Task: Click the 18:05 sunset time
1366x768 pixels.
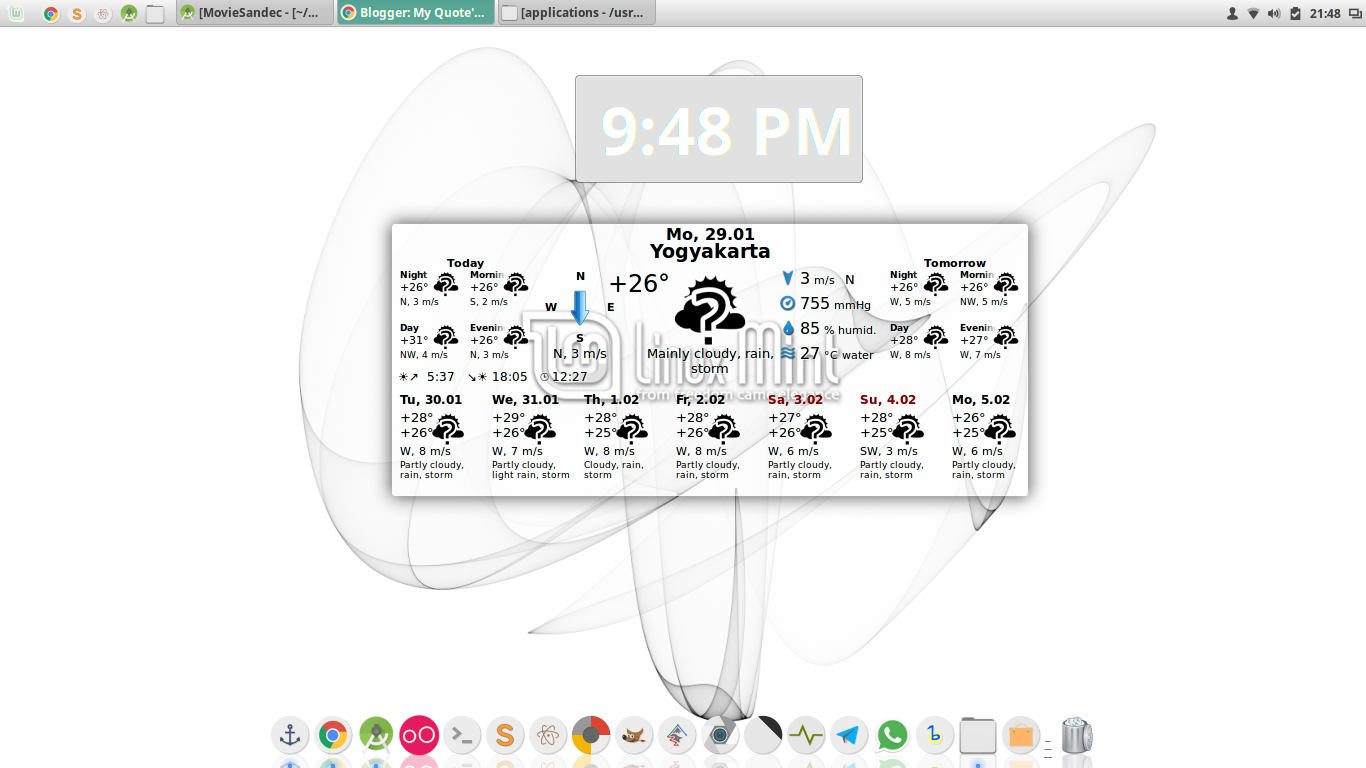Action: pos(509,377)
